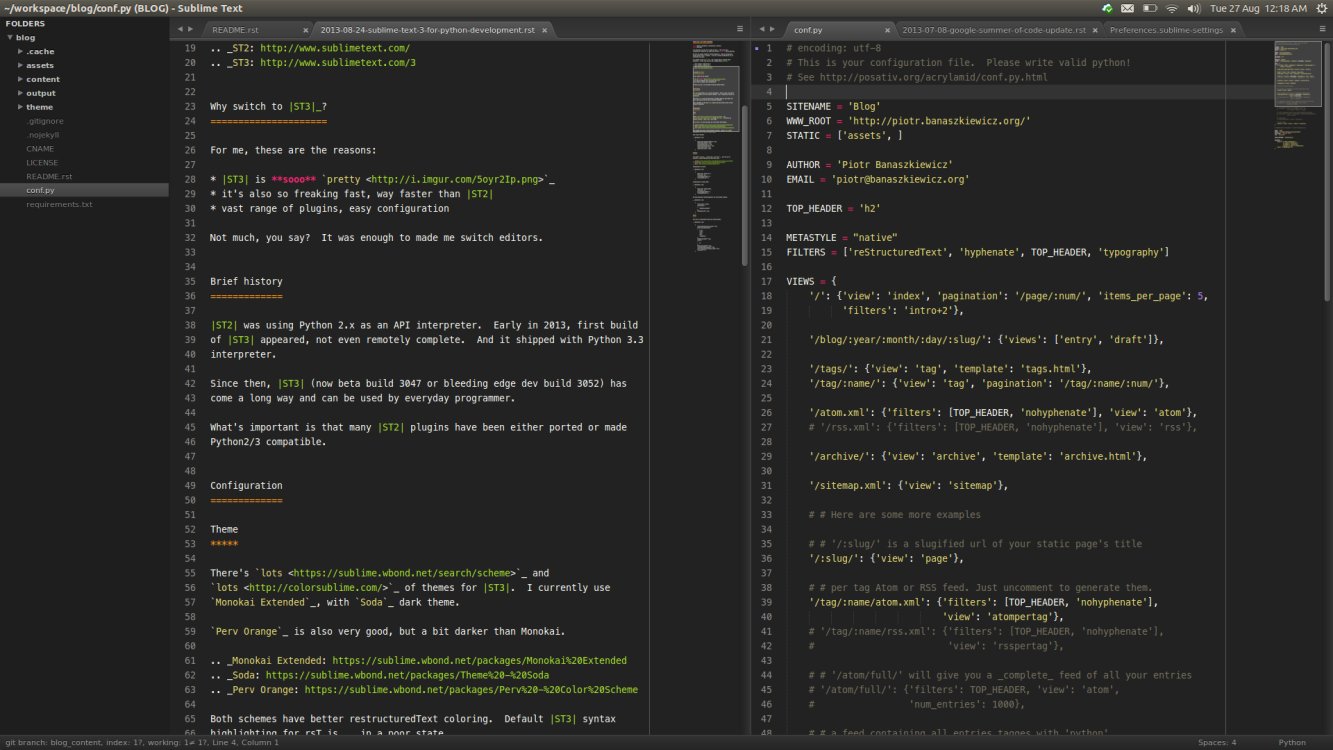Viewport: 1333px width, 750px height.
Task: Switch to the 2013-07-08-google-summer-of-code-update.rst tab
Action: coord(993,30)
